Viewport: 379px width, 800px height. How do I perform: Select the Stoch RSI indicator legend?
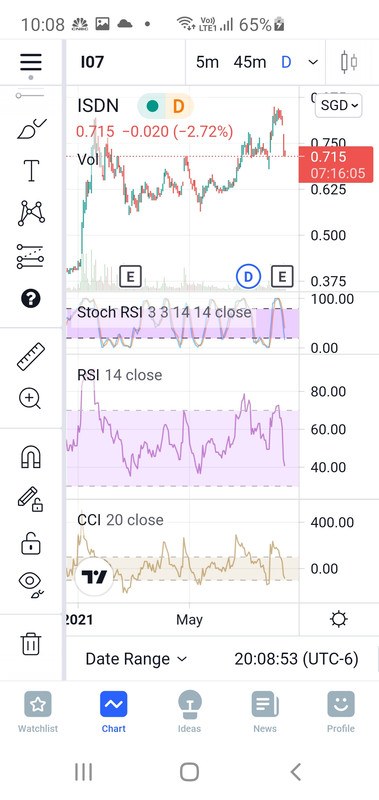coord(164,312)
